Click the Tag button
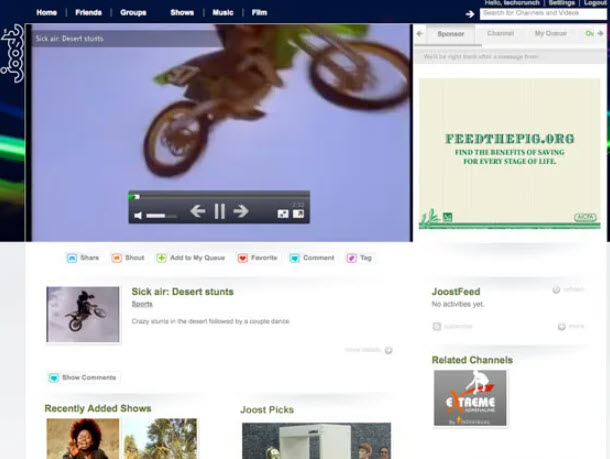 [359, 258]
